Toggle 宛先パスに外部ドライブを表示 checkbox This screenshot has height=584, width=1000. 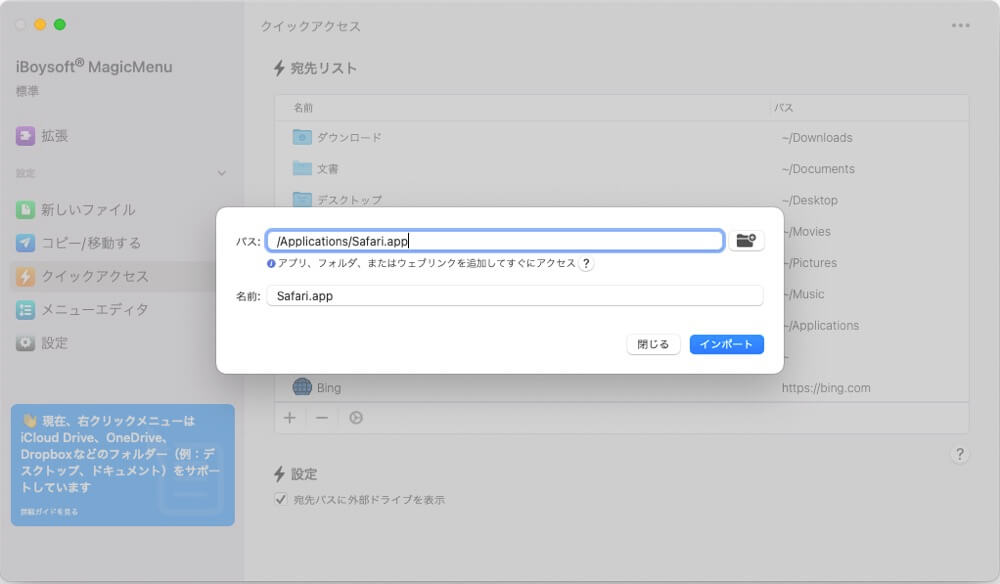click(x=281, y=499)
